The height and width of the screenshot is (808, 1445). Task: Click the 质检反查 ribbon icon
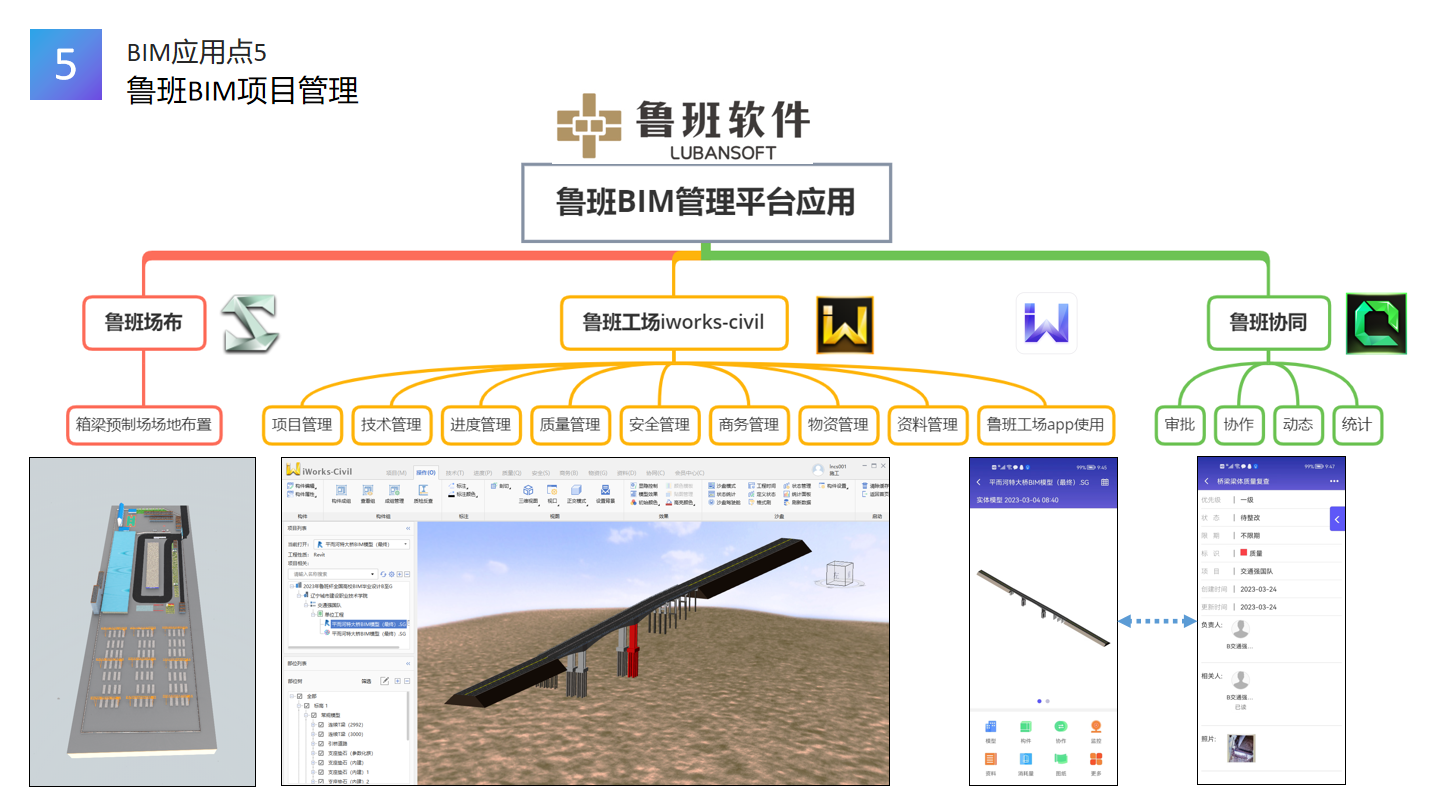click(x=423, y=490)
